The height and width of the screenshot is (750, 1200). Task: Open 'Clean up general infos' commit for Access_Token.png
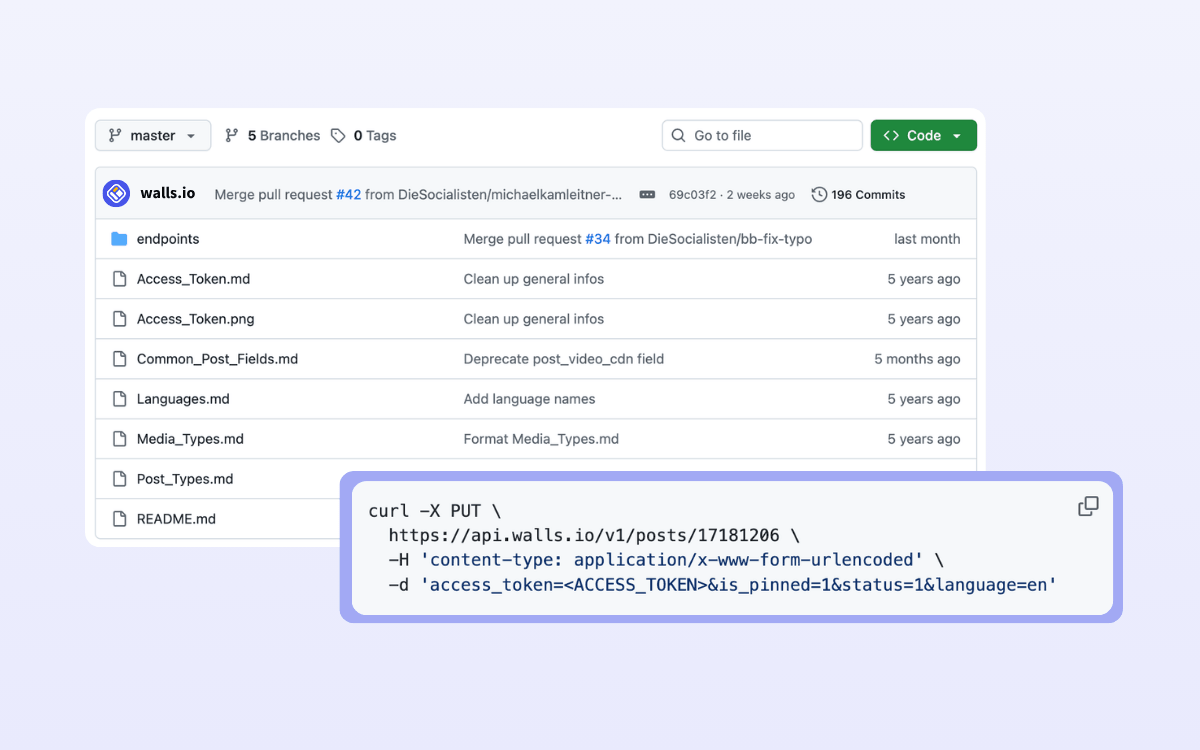pyautogui.click(x=534, y=319)
